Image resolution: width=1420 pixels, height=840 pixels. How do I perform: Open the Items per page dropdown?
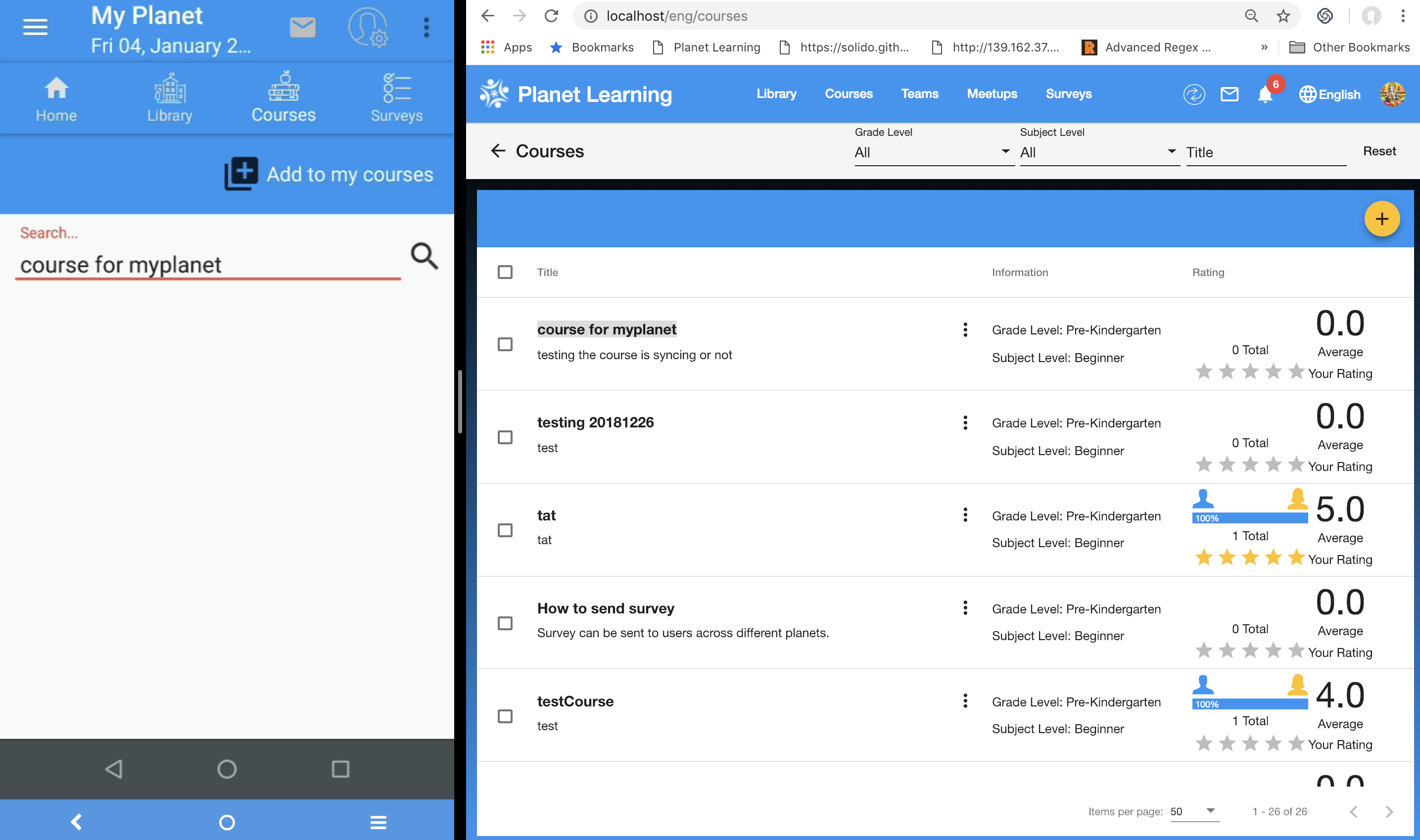(x=1192, y=811)
